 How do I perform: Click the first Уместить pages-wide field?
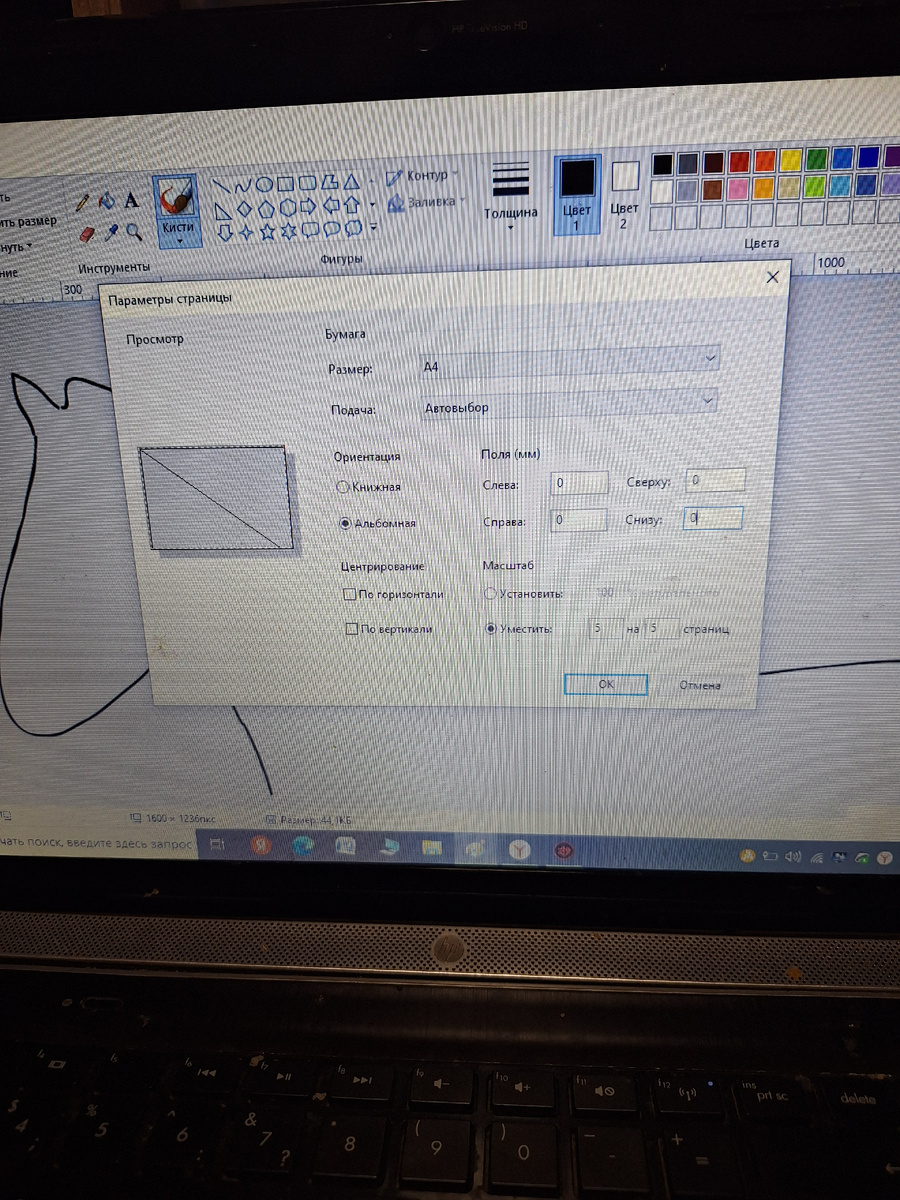(x=606, y=629)
